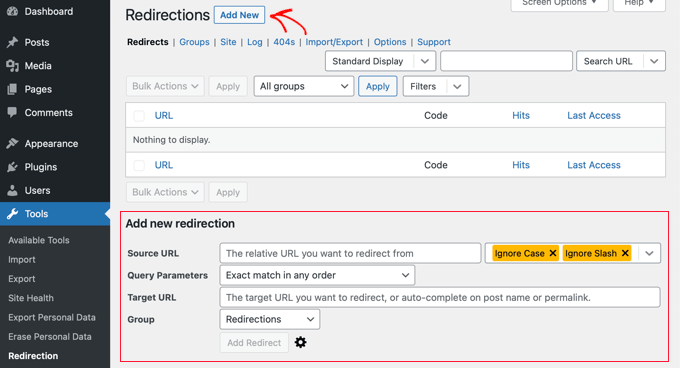Click the Users person icon

pyautogui.click(x=13, y=190)
